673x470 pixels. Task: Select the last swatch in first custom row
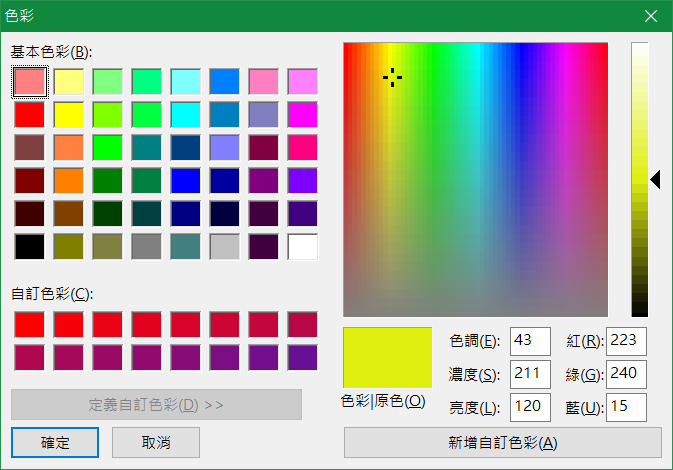(303, 324)
